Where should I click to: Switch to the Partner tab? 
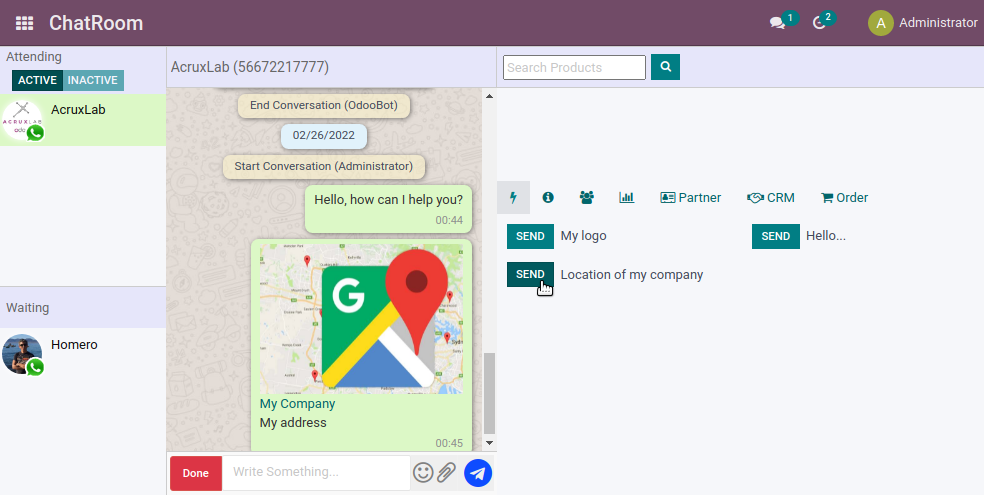coord(690,198)
